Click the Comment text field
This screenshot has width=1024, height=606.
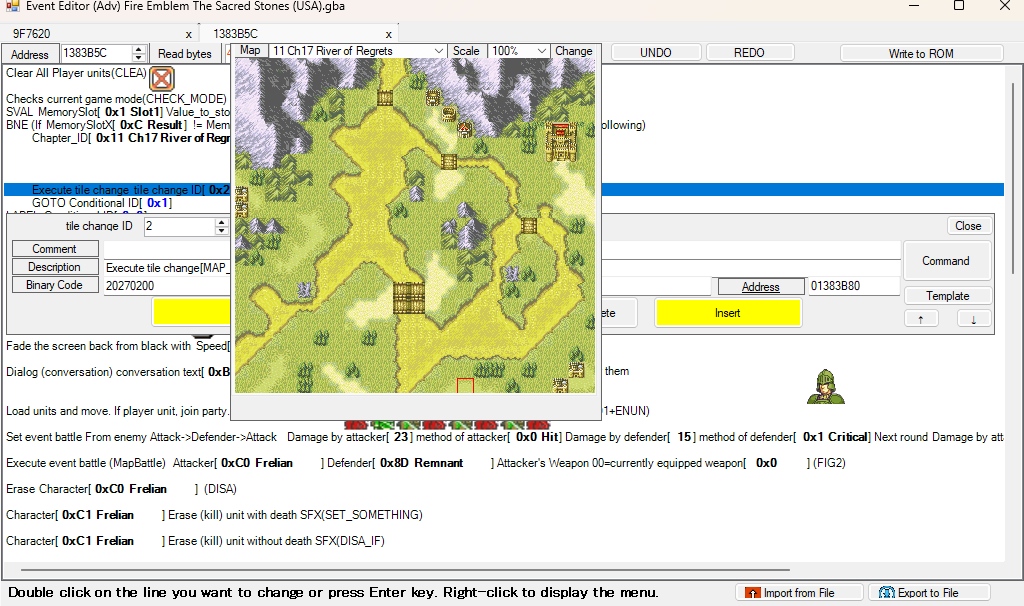pyautogui.click(x=502, y=249)
